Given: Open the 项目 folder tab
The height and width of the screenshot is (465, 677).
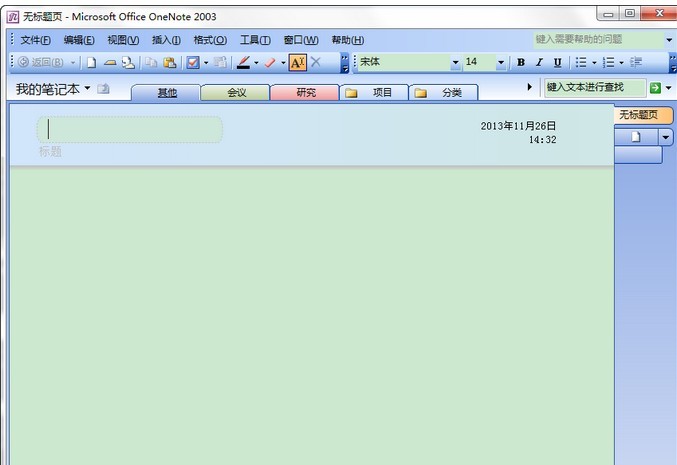Looking at the screenshot, I should click(374, 92).
